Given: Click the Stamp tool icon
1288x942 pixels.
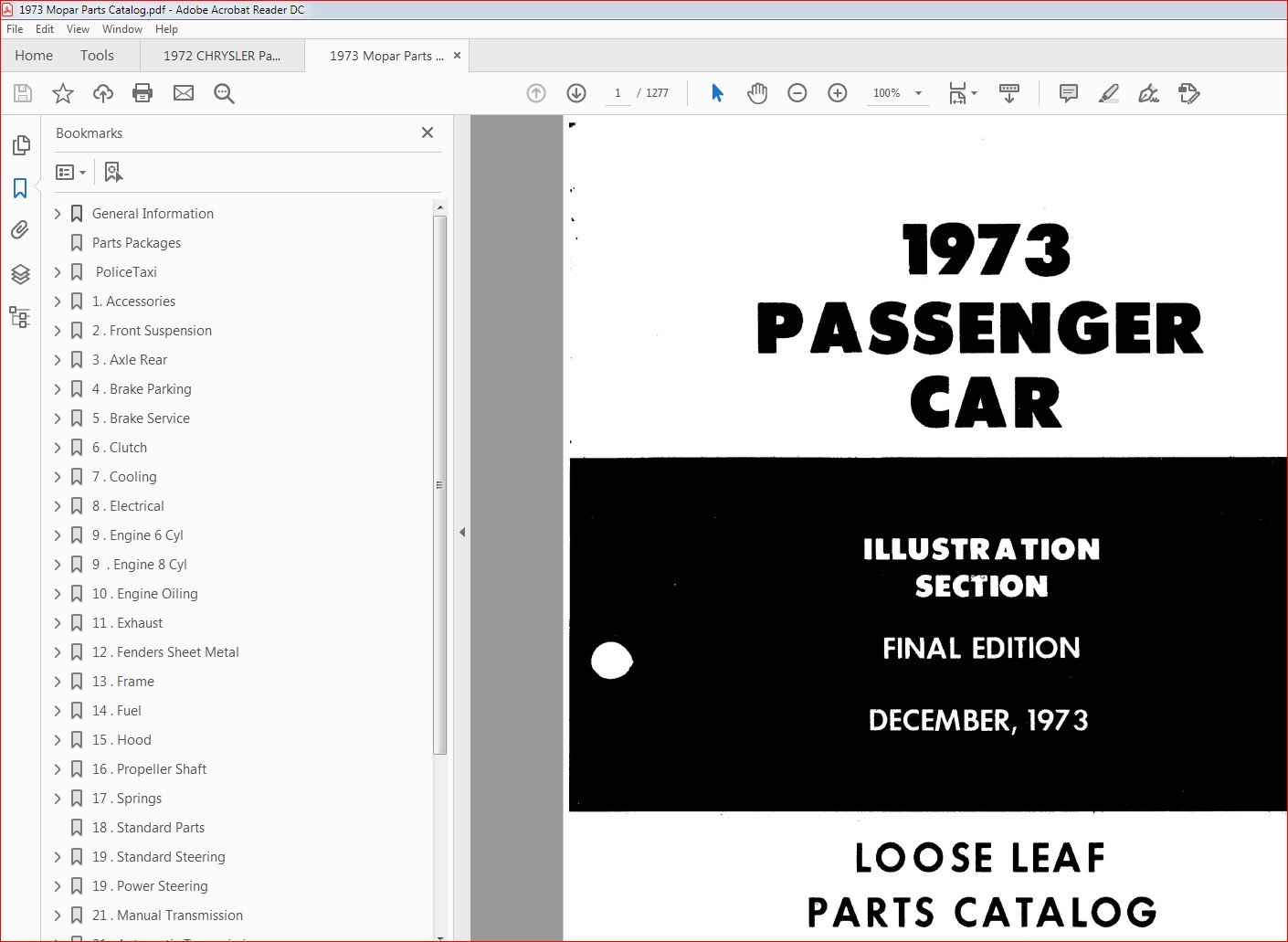Looking at the screenshot, I should pyautogui.click(x=1189, y=93).
